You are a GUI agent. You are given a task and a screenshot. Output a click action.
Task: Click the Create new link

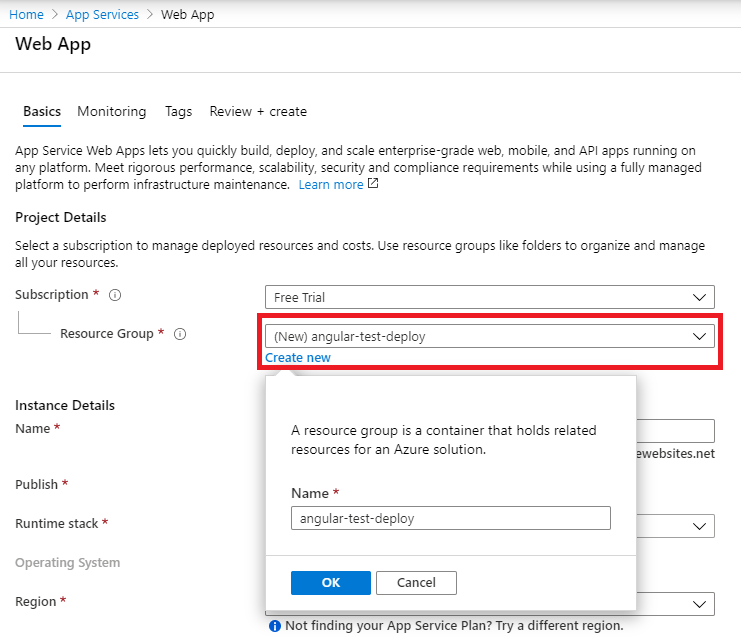[x=298, y=358]
